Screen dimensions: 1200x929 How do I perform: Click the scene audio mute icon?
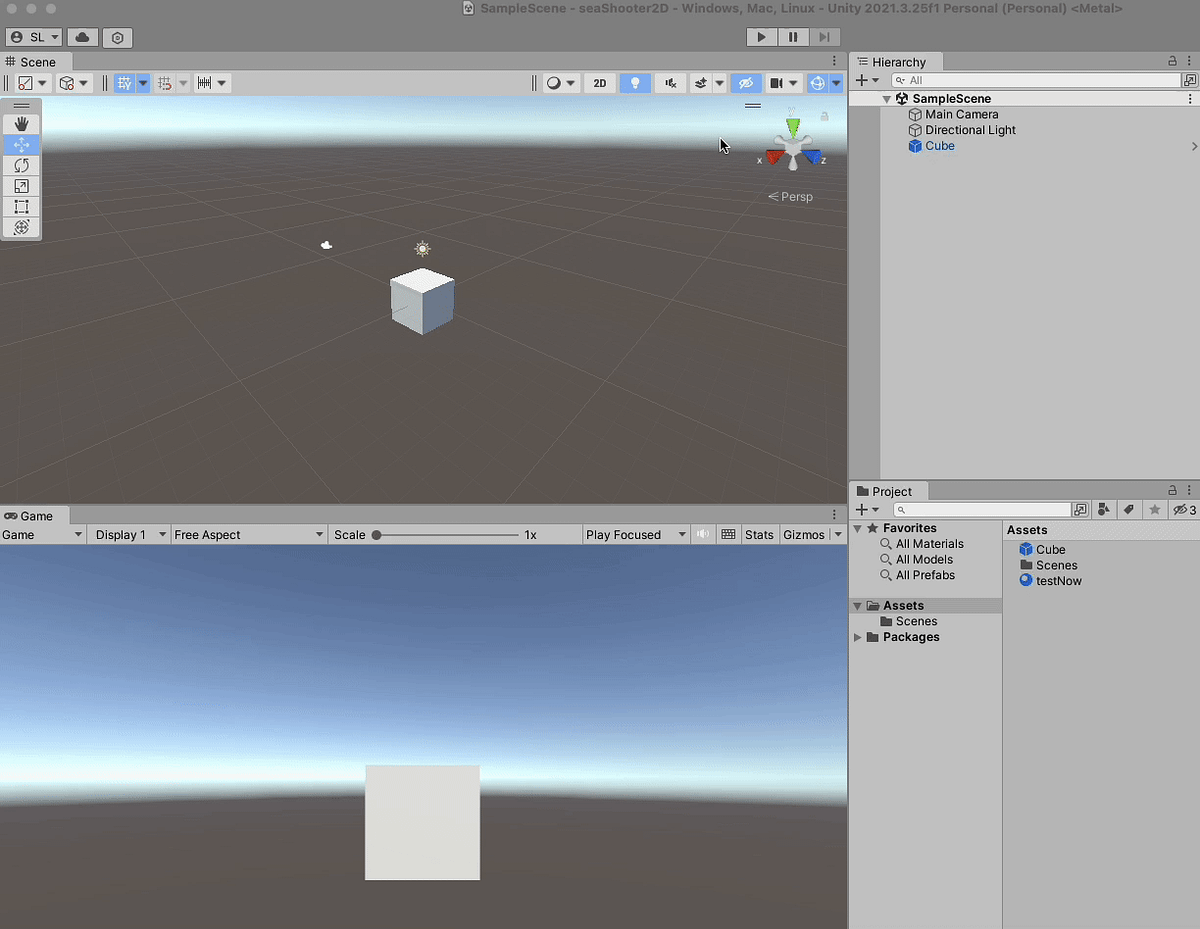[670, 83]
